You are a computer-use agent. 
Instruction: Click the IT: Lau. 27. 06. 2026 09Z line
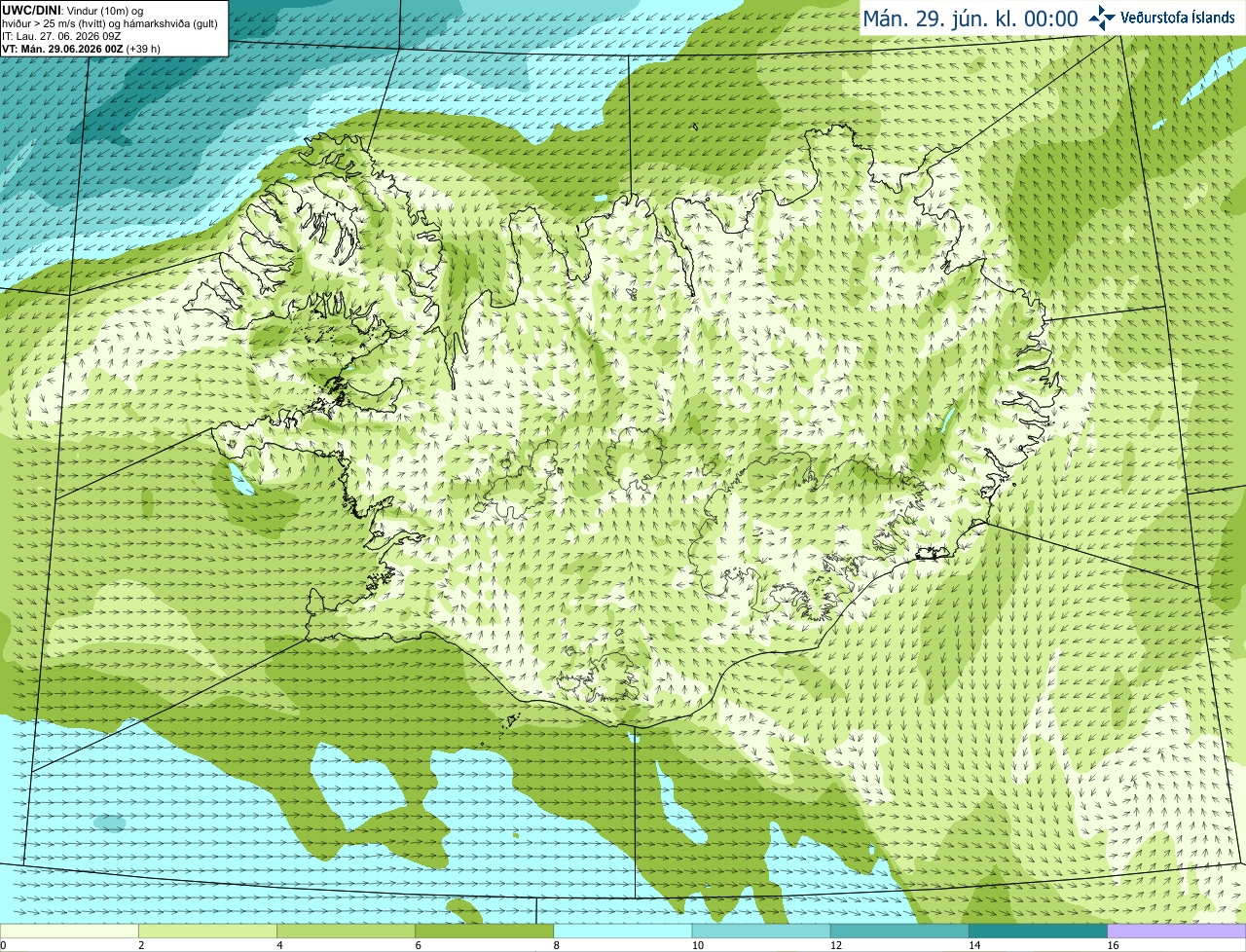[x=61, y=36]
